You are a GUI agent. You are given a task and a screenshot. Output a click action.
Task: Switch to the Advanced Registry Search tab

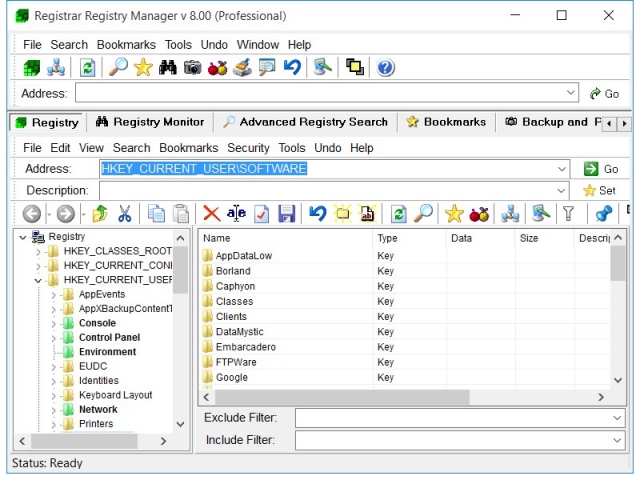(305, 122)
